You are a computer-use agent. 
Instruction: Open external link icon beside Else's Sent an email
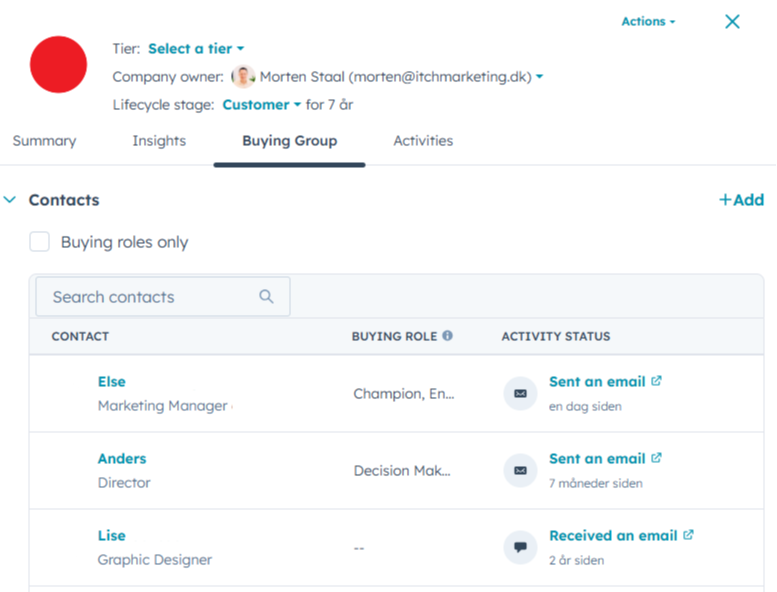click(656, 381)
